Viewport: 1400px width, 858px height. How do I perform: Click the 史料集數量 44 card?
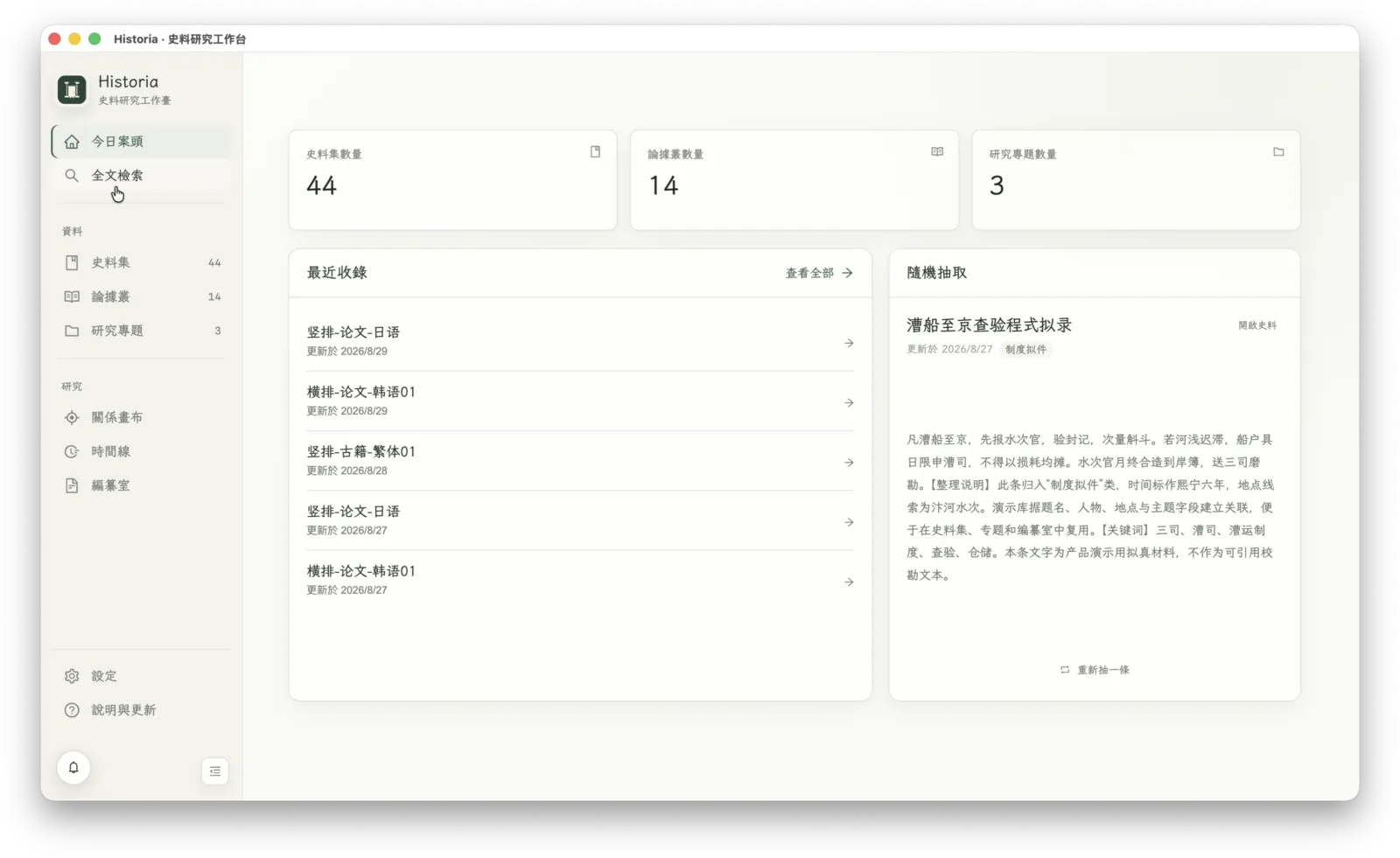click(452, 180)
